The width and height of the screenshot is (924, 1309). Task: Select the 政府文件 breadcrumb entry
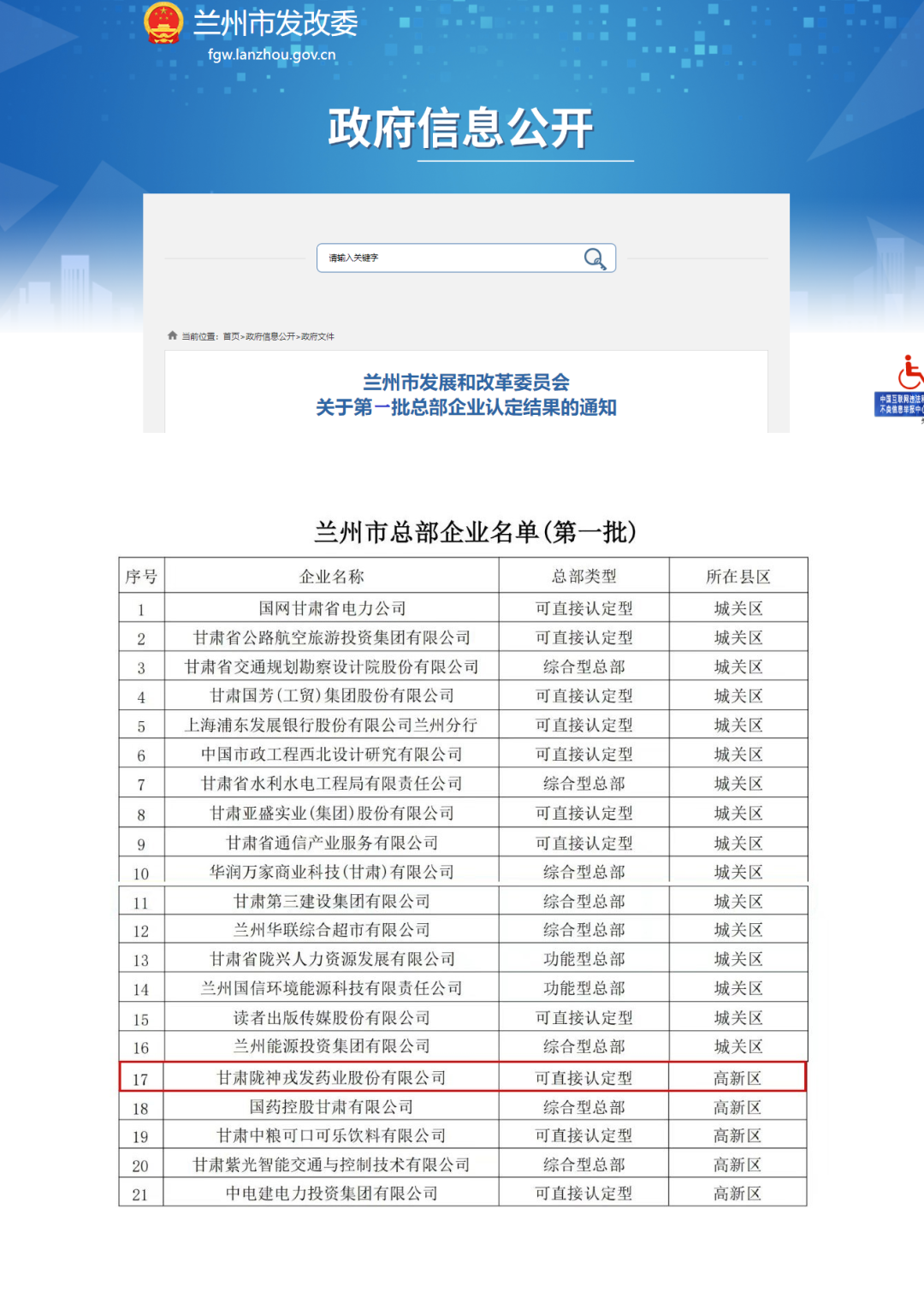(x=318, y=336)
